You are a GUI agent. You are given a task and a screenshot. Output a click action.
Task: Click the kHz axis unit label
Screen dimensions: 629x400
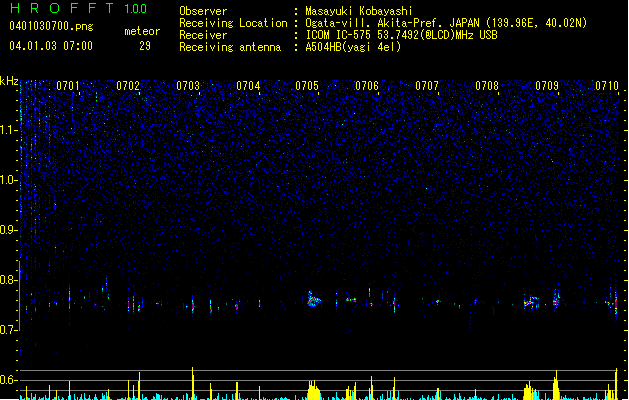pos(9,81)
